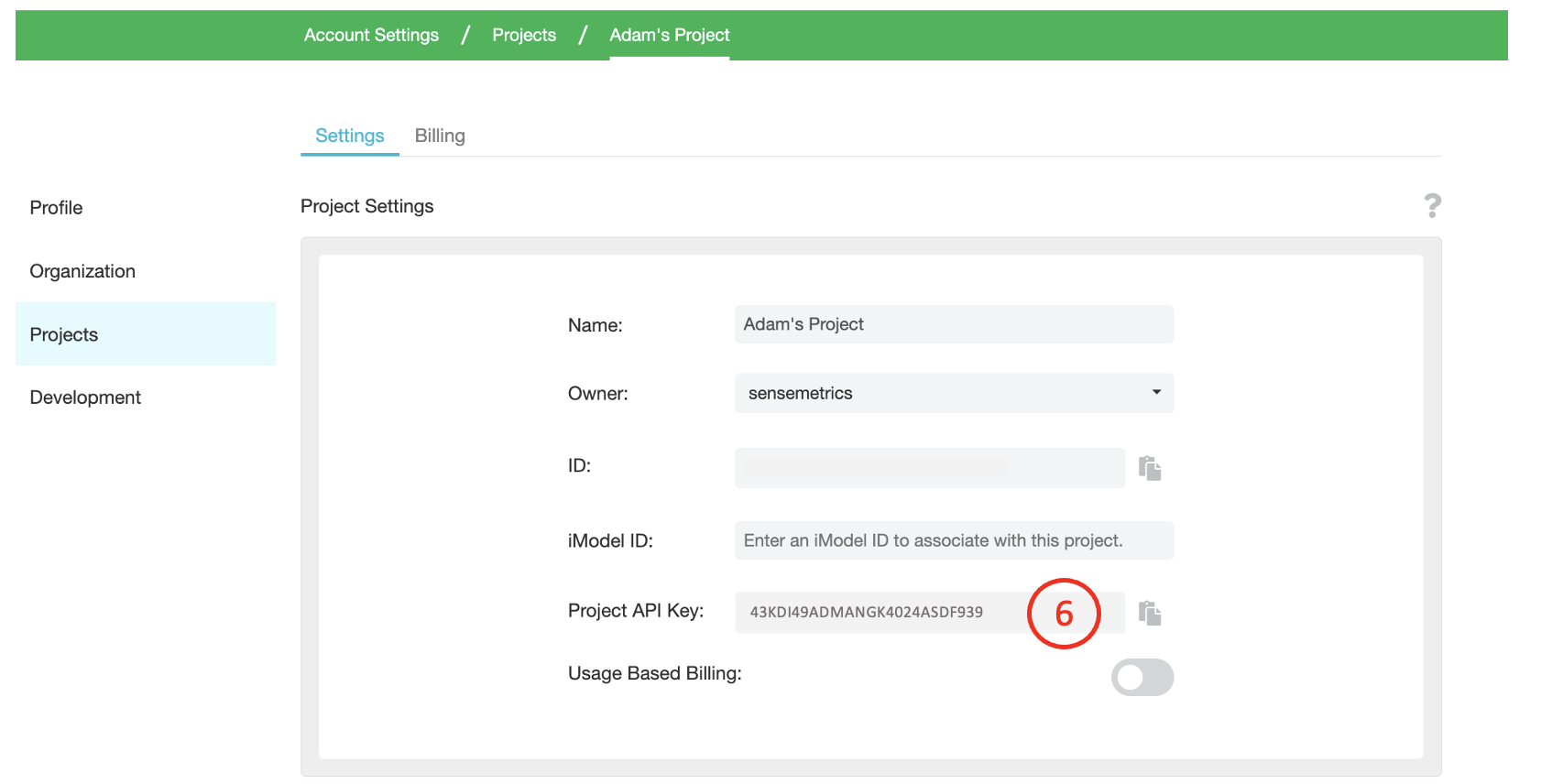
Task: Click the Project Settings heading
Action: pos(367,206)
